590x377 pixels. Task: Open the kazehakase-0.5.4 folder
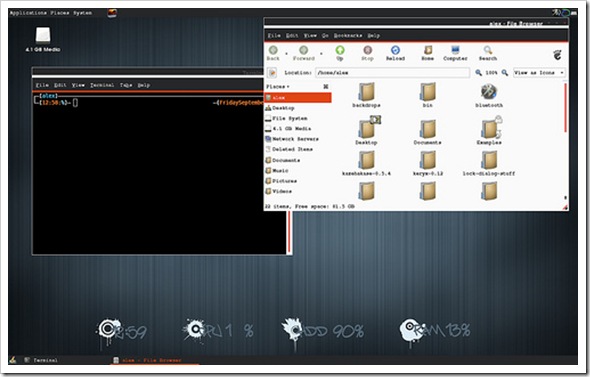click(x=366, y=163)
